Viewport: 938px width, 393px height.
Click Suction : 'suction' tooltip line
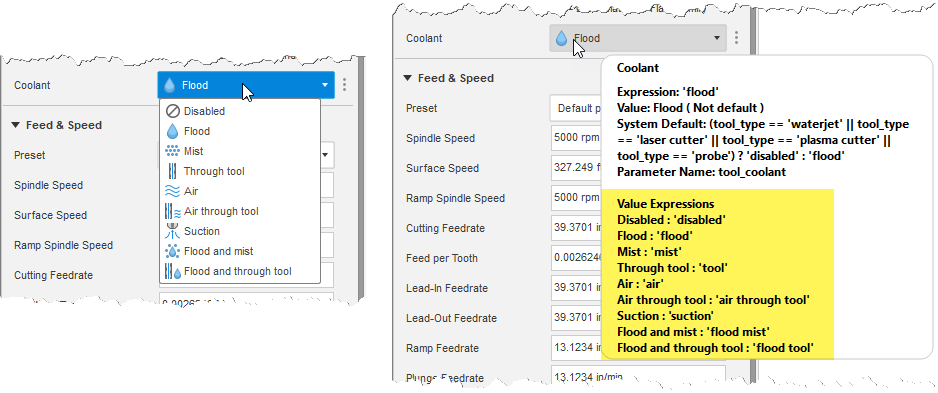coord(665,316)
